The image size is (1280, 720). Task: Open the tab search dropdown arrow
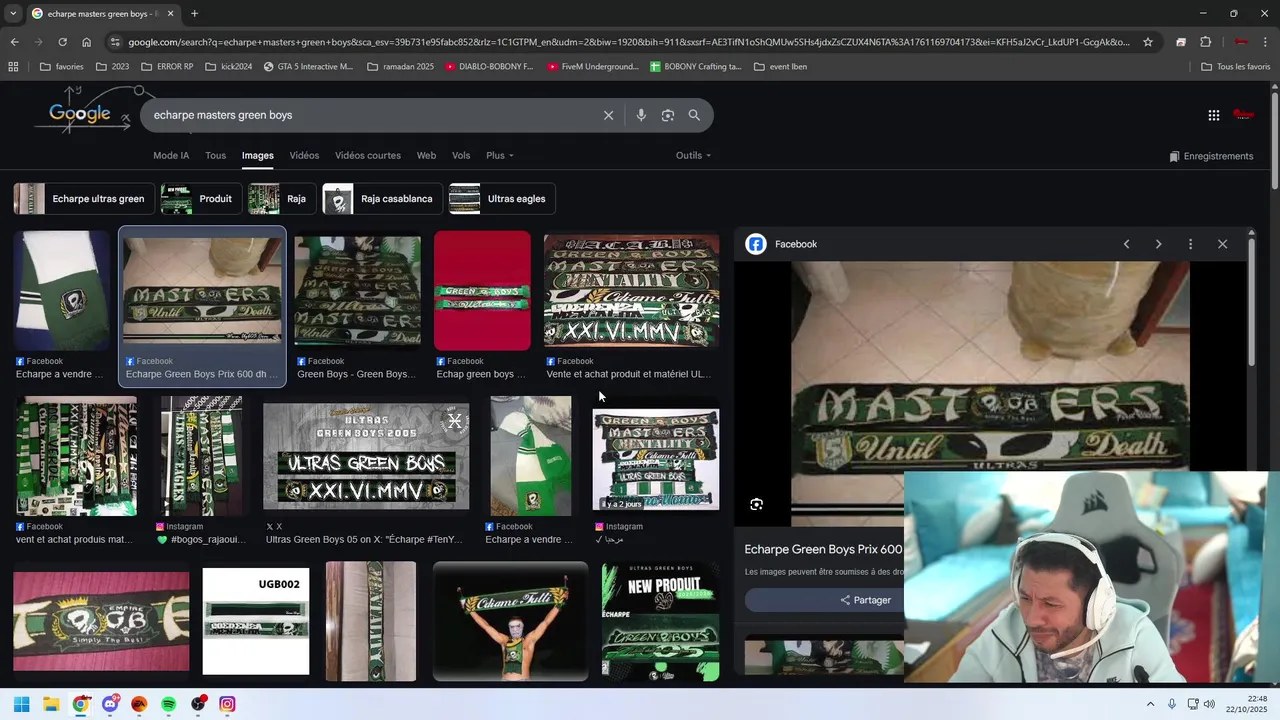pyautogui.click(x=13, y=13)
